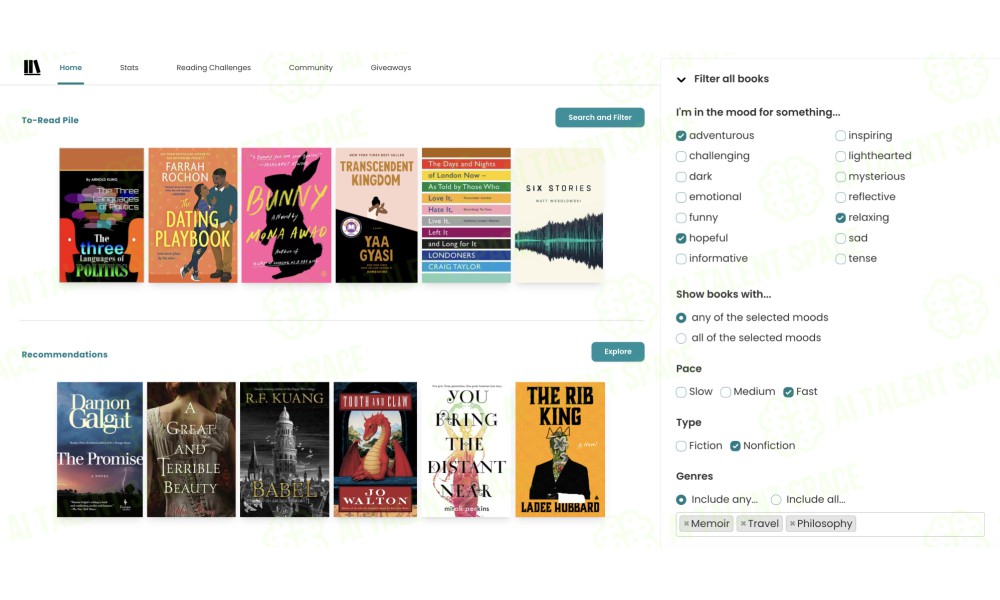The image size is (1000, 600).
Task: Click the StoryGraph books logo icon
Action: pyautogui.click(x=32, y=67)
